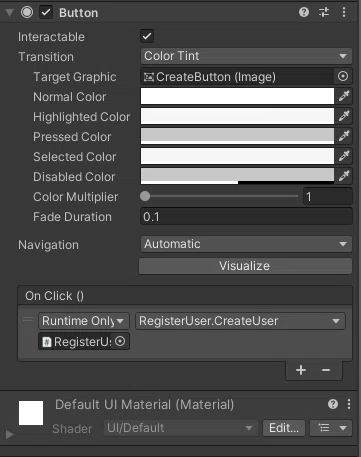Open Button component presets icon

point(324,12)
